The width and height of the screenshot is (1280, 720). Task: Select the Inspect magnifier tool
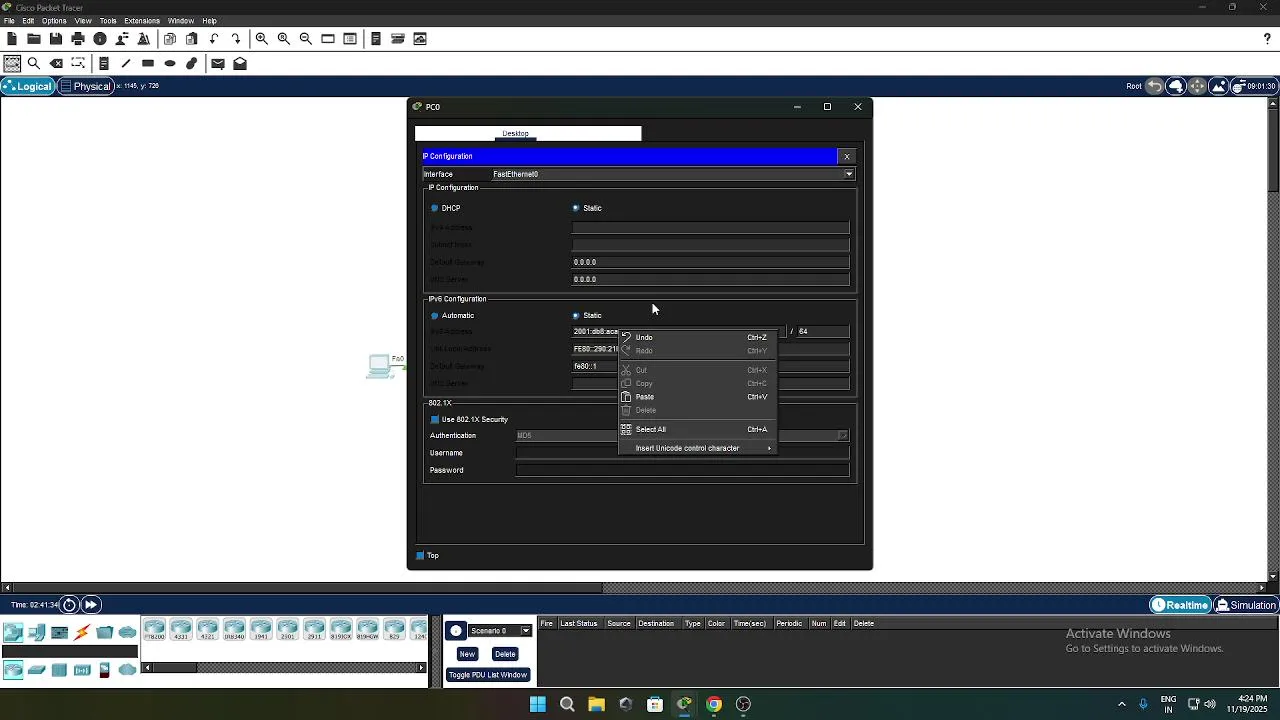pyautogui.click(x=34, y=64)
